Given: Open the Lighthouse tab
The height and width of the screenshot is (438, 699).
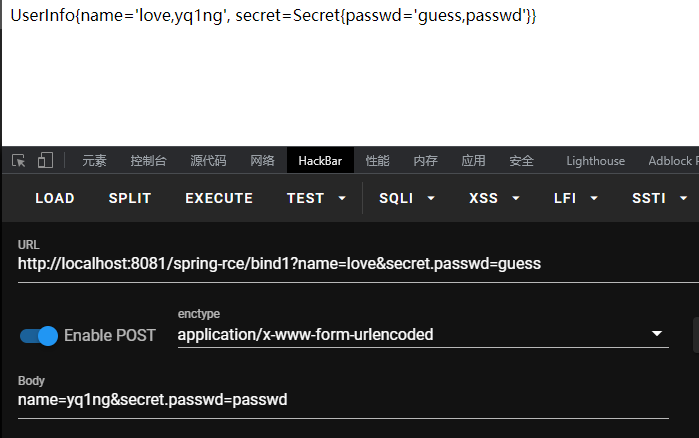Looking at the screenshot, I should point(595,161).
